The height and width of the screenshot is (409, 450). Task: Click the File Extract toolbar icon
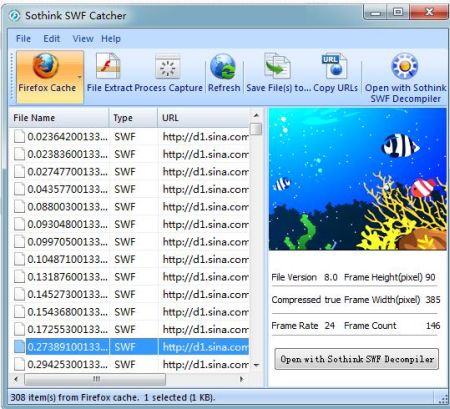[108, 66]
